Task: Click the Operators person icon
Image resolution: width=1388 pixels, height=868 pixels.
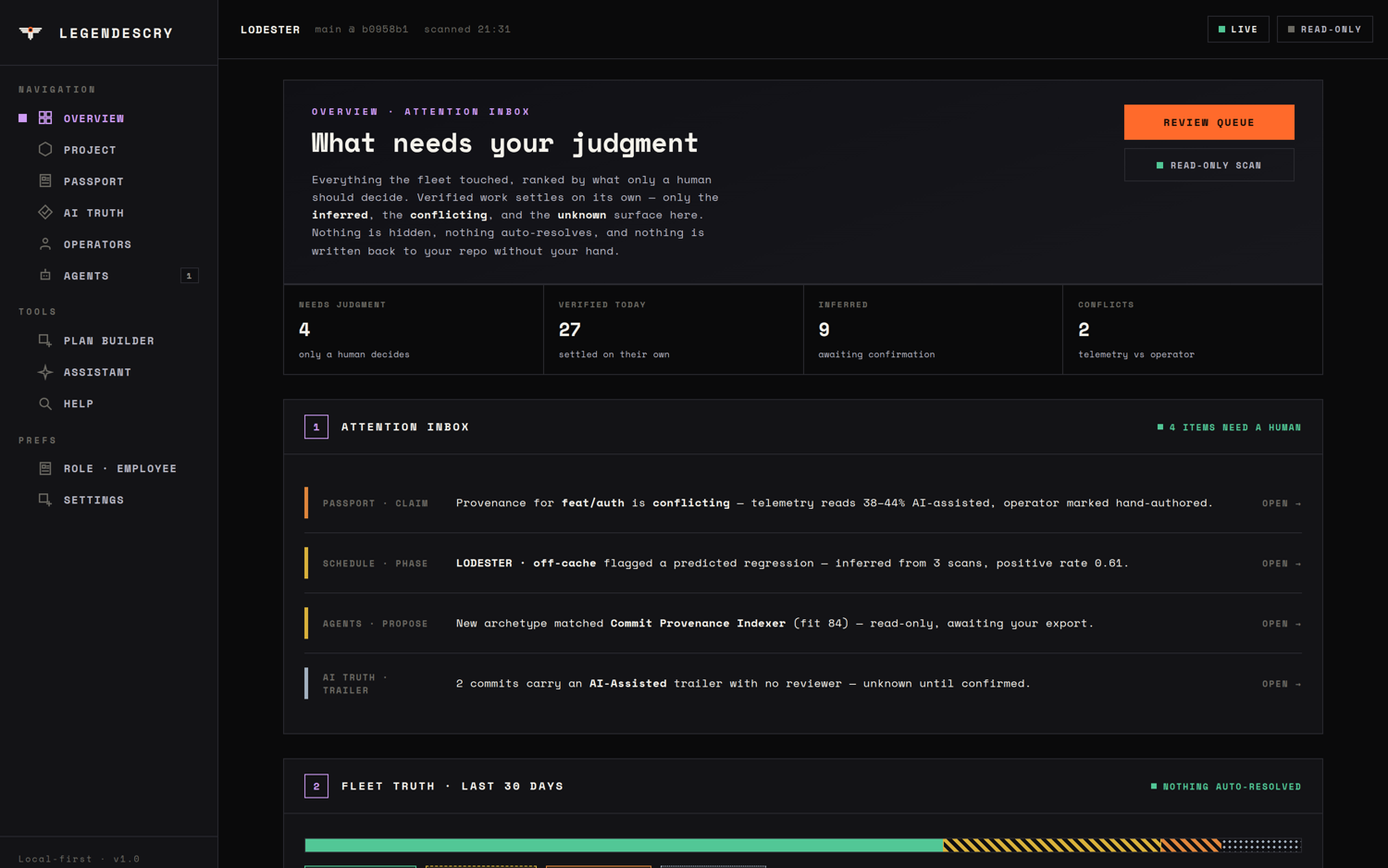Action: point(45,244)
